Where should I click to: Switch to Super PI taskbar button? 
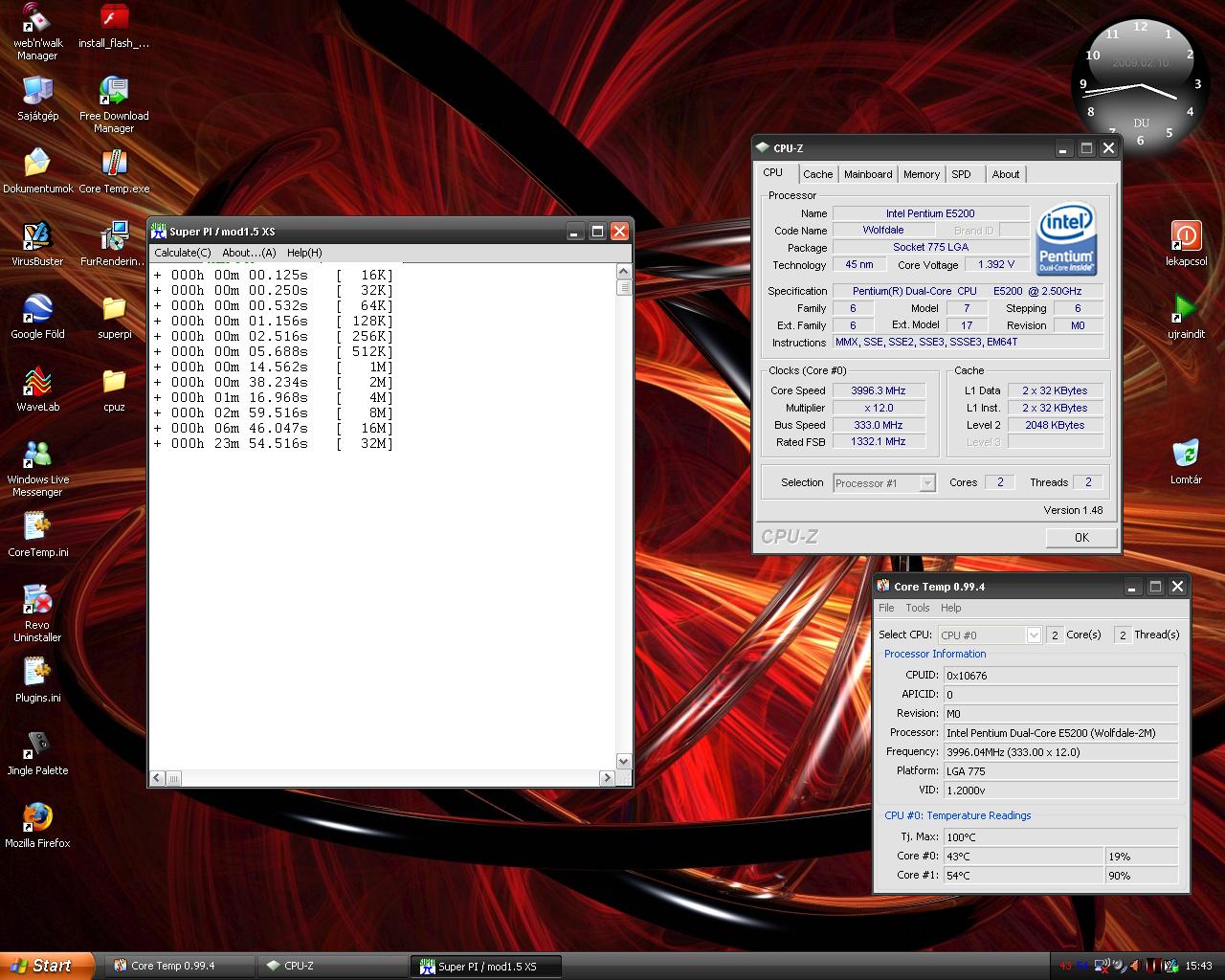click(486, 967)
